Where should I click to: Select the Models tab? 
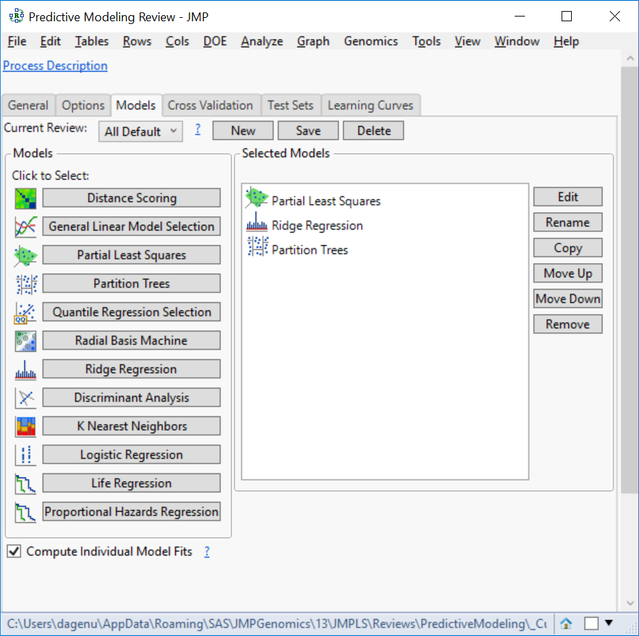(136, 105)
